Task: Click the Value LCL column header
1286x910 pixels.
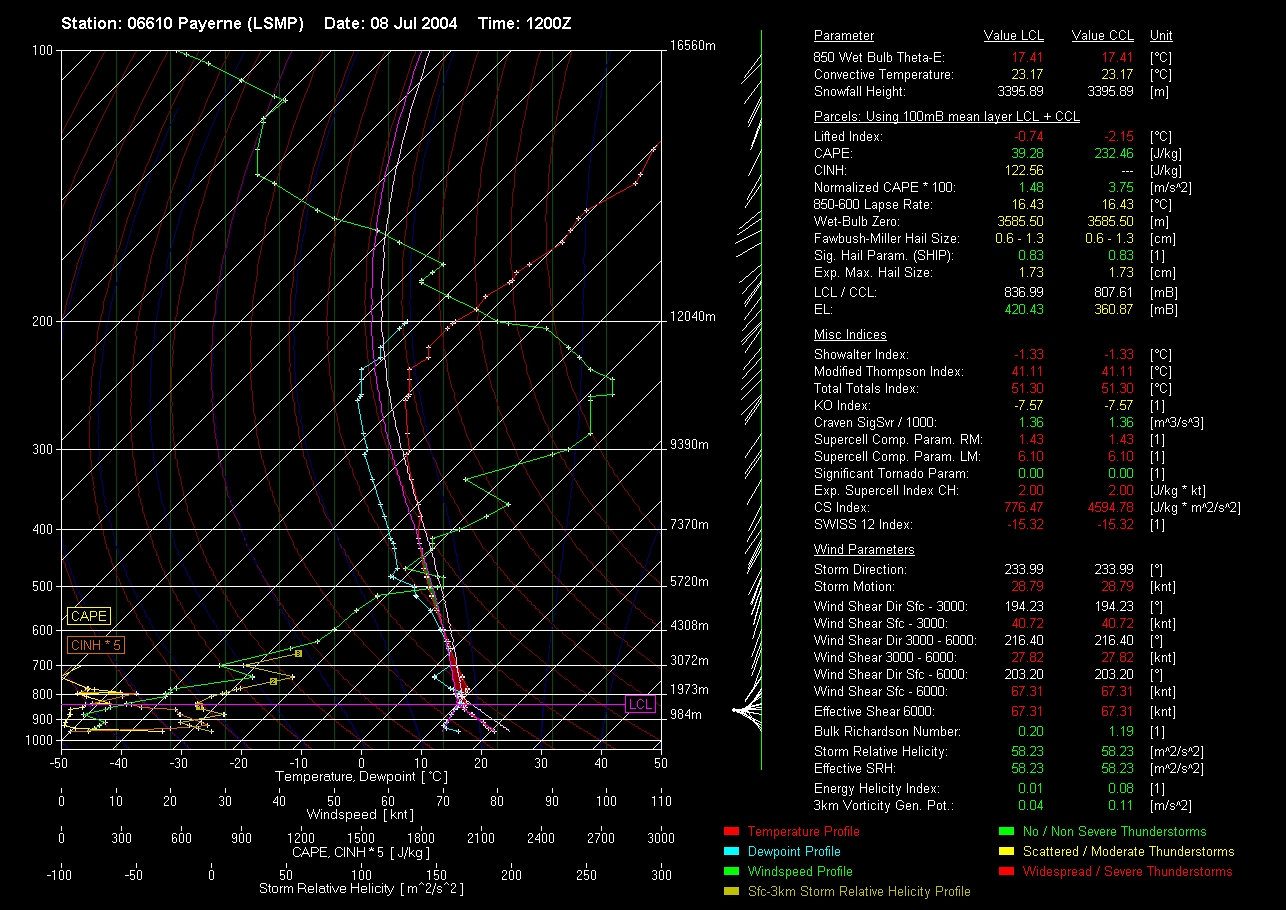Action: [x=1014, y=36]
